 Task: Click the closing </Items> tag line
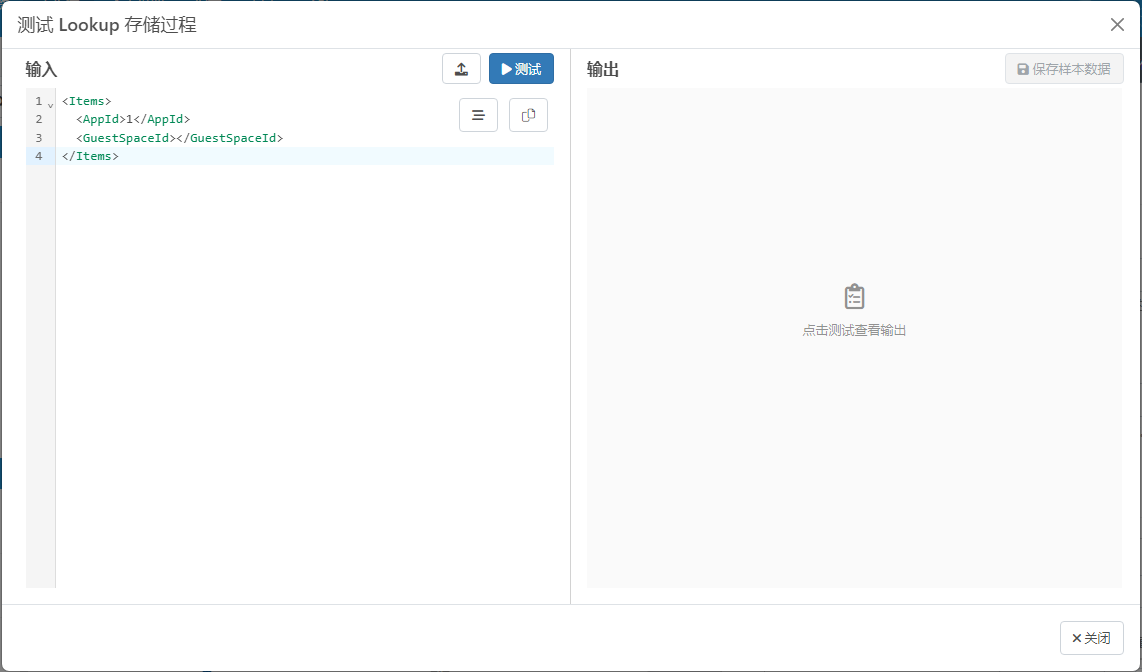coord(90,156)
